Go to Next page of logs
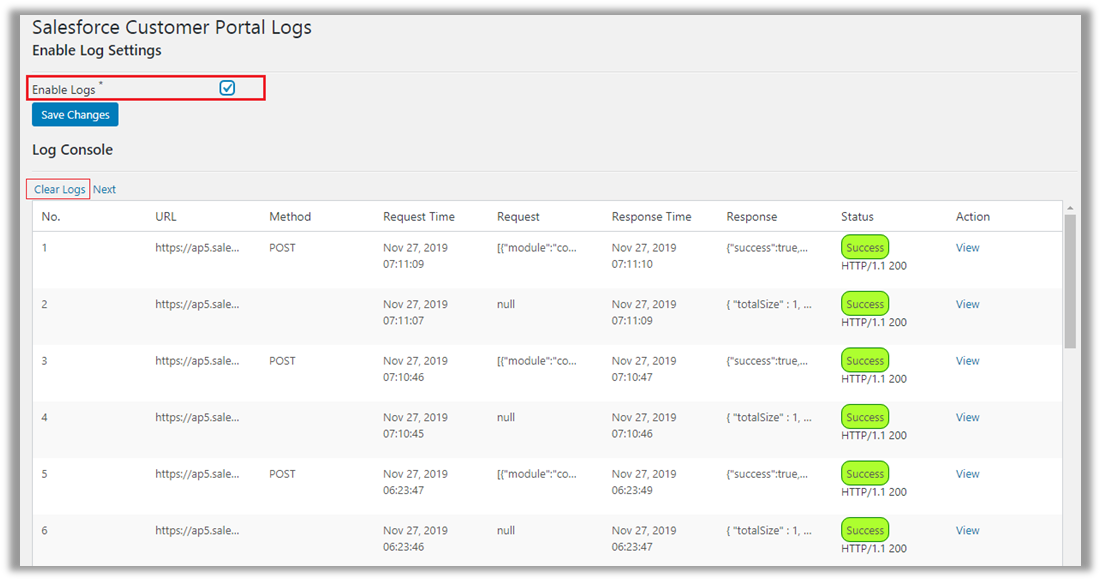This screenshot has width=1102, height=581. 104,189
